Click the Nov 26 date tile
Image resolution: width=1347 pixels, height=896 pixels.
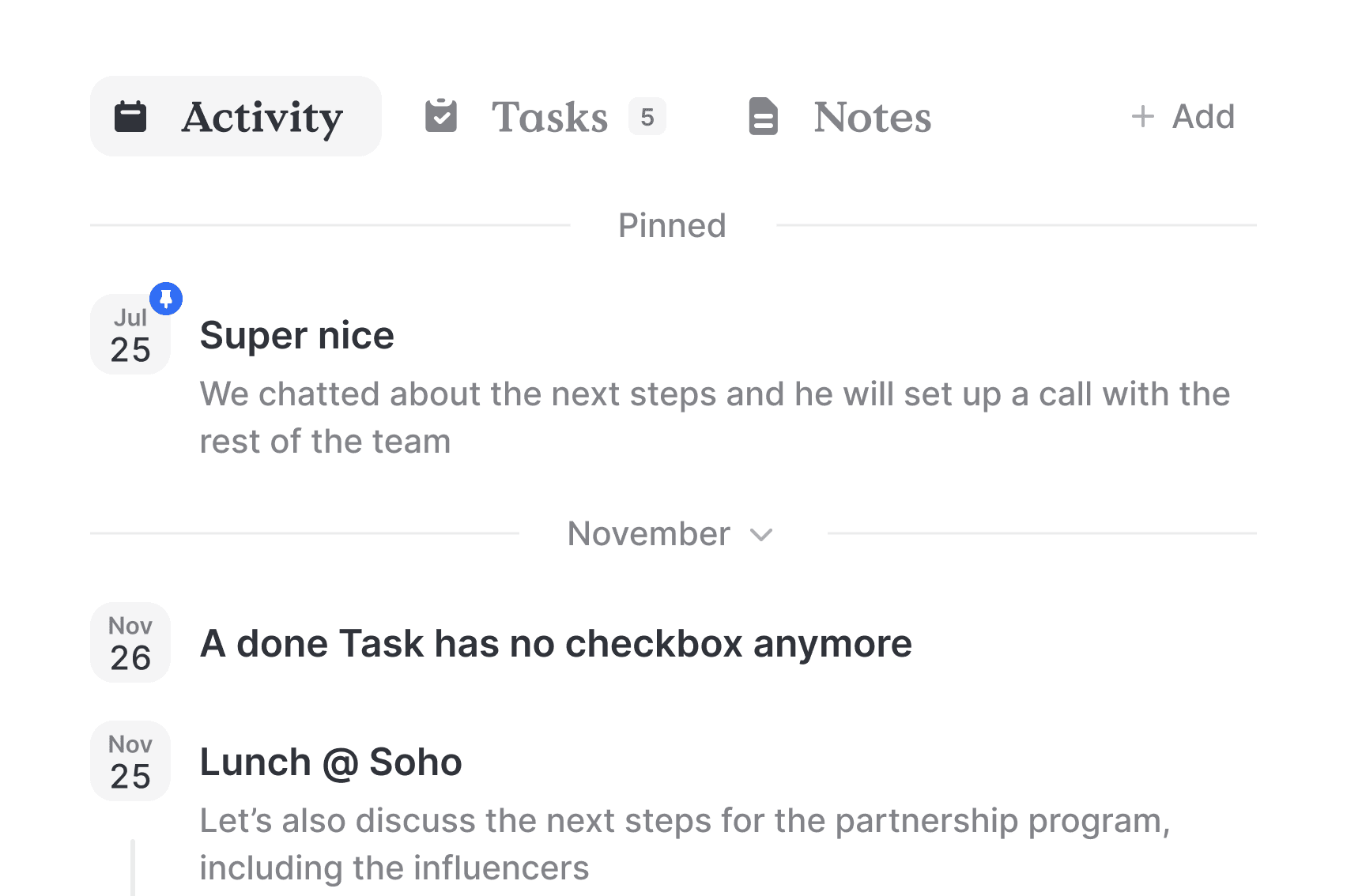click(130, 642)
